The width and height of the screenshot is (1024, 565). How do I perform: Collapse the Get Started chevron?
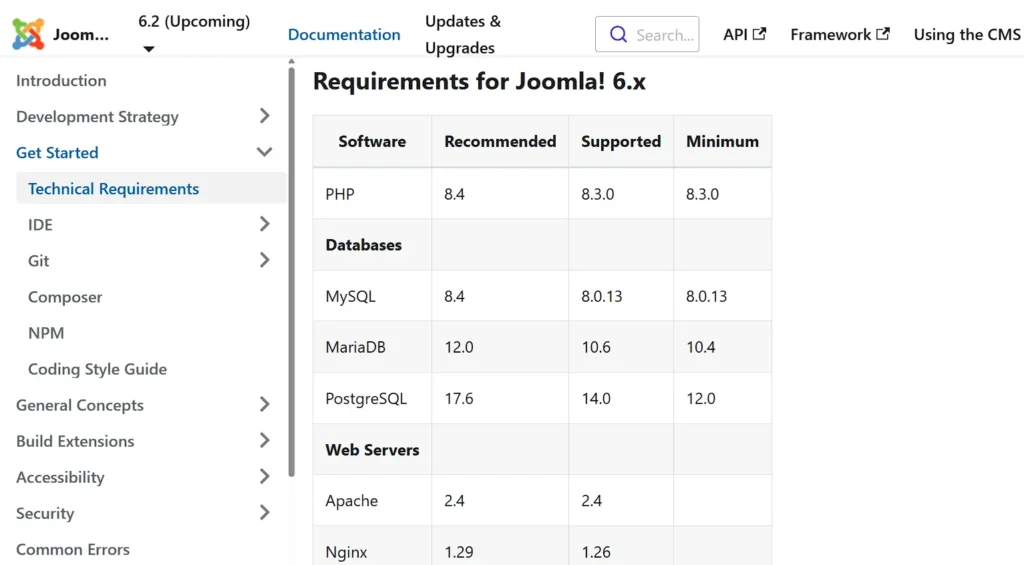click(x=264, y=152)
